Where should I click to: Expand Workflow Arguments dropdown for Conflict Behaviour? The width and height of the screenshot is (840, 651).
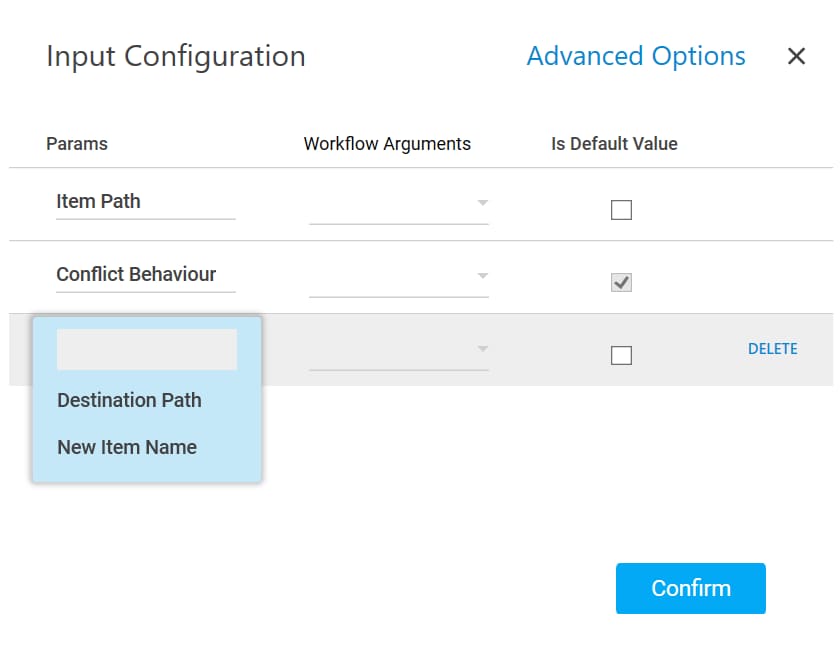tap(398, 276)
